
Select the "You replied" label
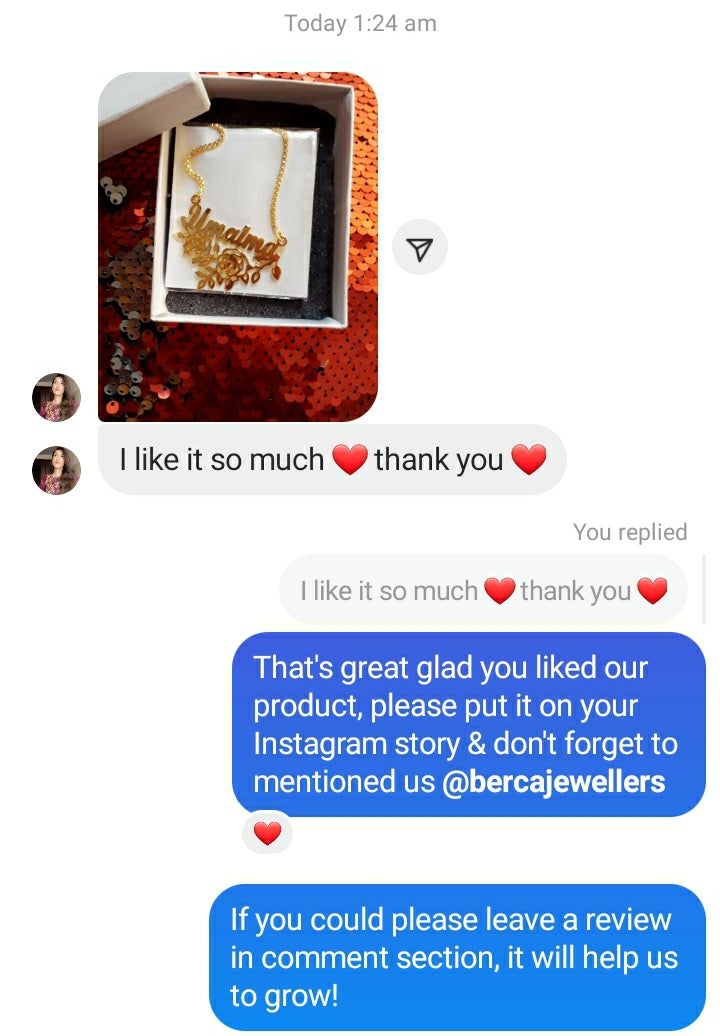(x=630, y=532)
